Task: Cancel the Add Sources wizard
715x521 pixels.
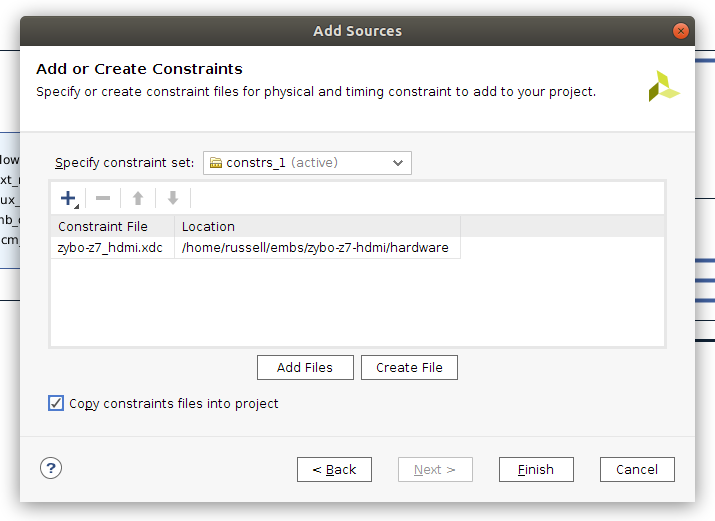Action: [637, 469]
